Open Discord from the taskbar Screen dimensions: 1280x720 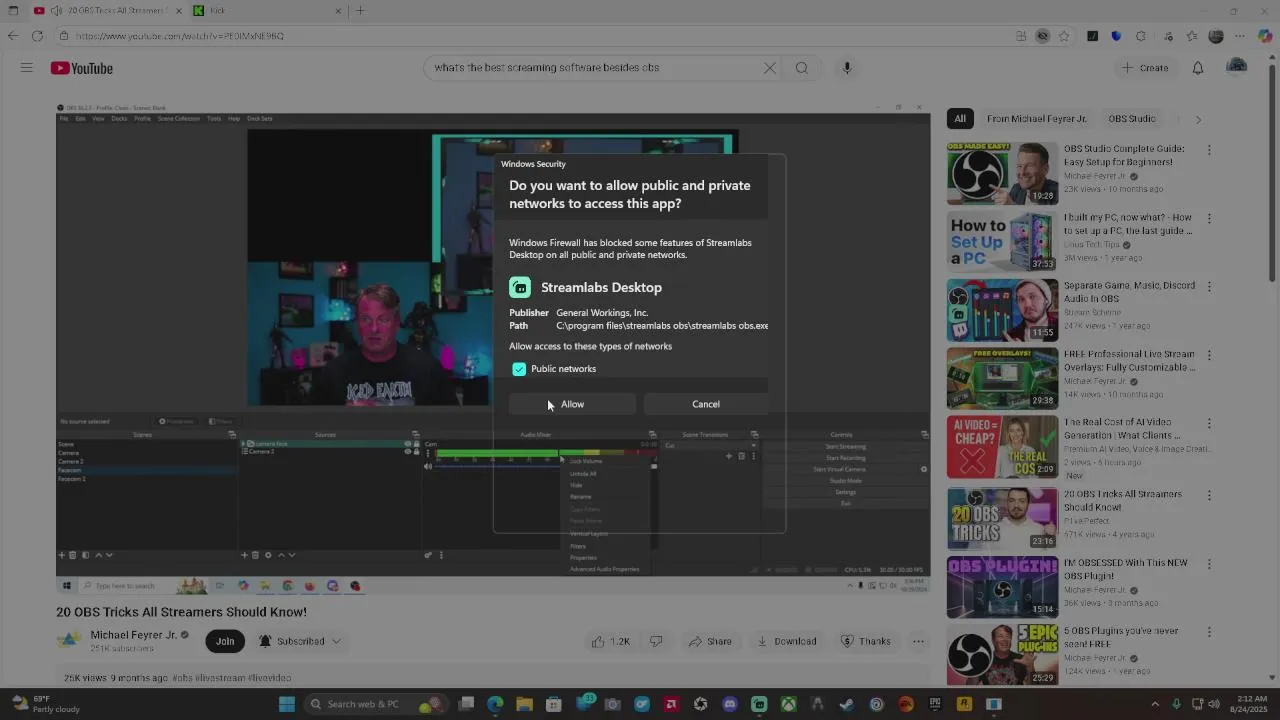[x=730, y=704]
